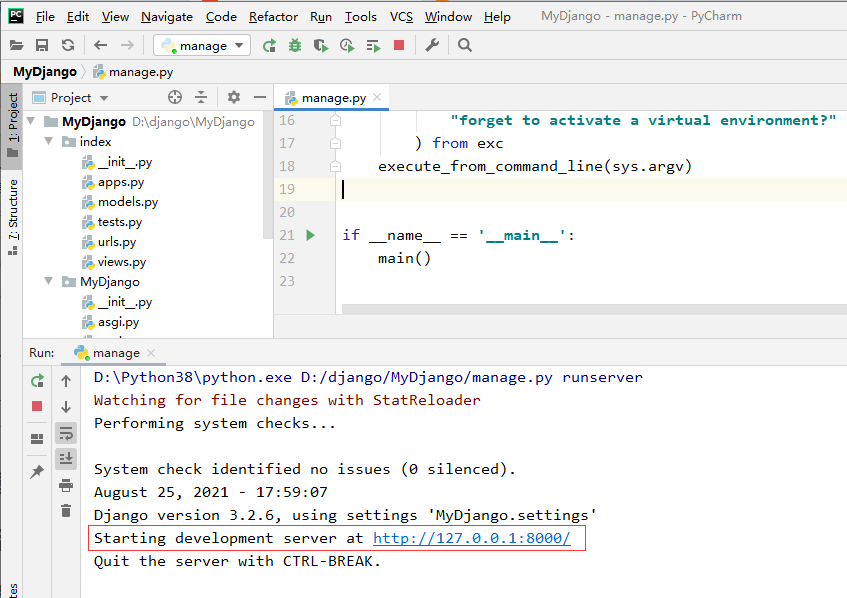Image resolution: width=847 pixels, height=598 pixels.
Task: Click the green run gutter arrow on line 21
Action: click(x=311, y=235)
